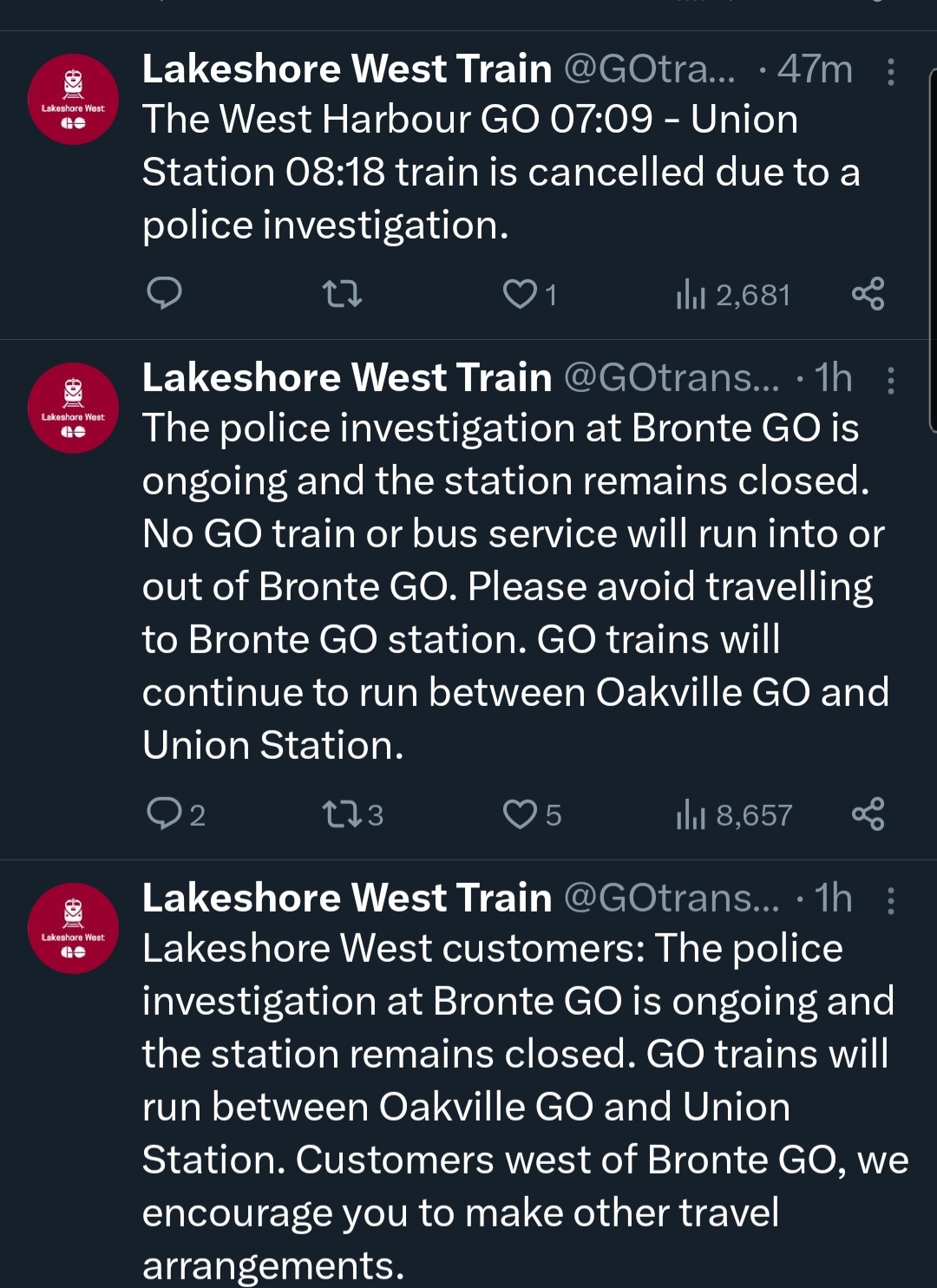This screenshot has height=1288, width=937.
Task: Like the cancelled West Harbour train tweet
Action: [521, 294]
